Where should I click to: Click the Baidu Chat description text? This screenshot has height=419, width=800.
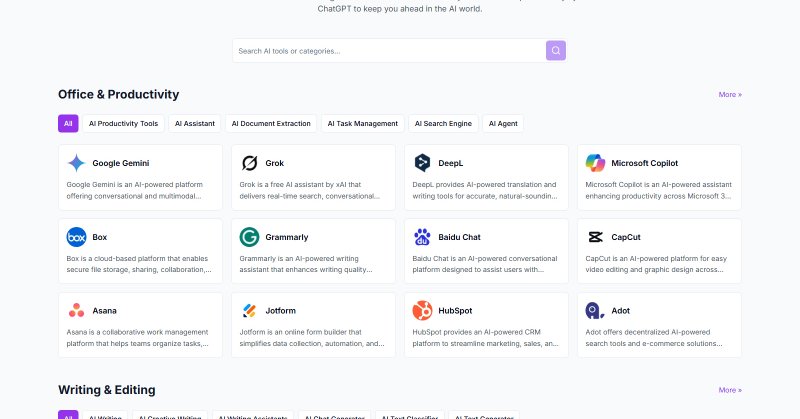click(x=485, y=264)
